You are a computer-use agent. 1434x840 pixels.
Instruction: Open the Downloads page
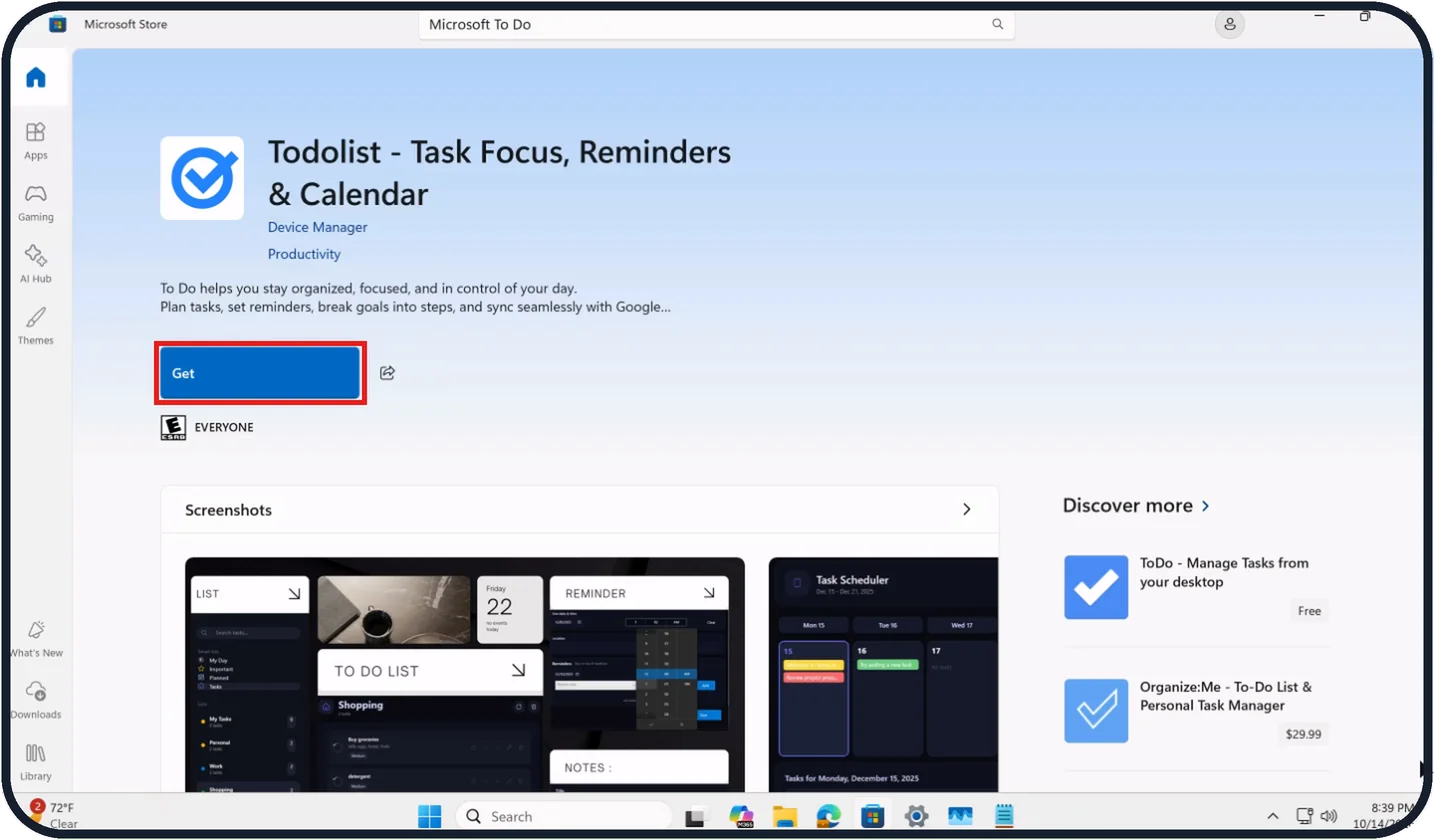coord(36,701)
